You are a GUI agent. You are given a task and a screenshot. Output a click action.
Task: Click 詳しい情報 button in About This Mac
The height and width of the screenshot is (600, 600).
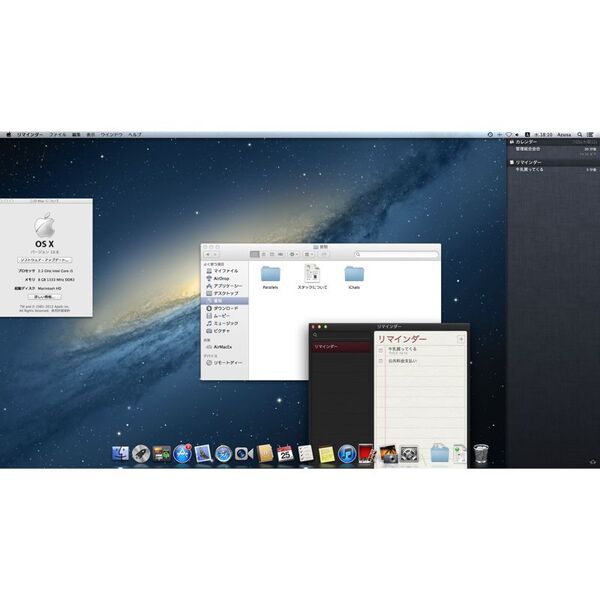point(45,297)
